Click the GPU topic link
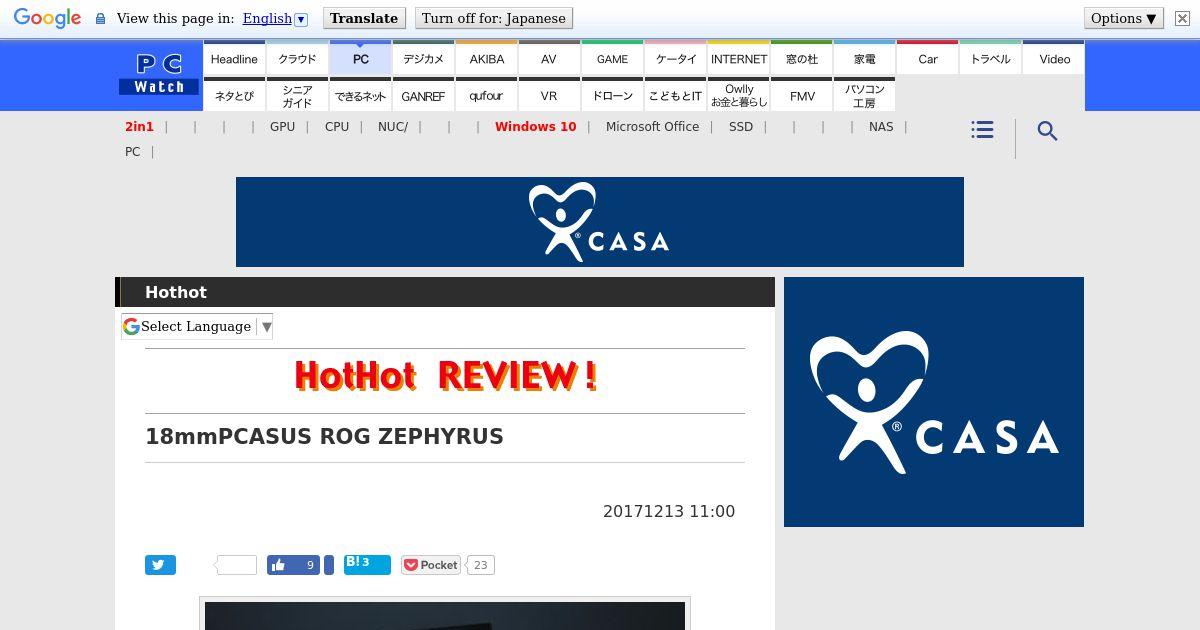1200x630 pixels. coord(282,127)
